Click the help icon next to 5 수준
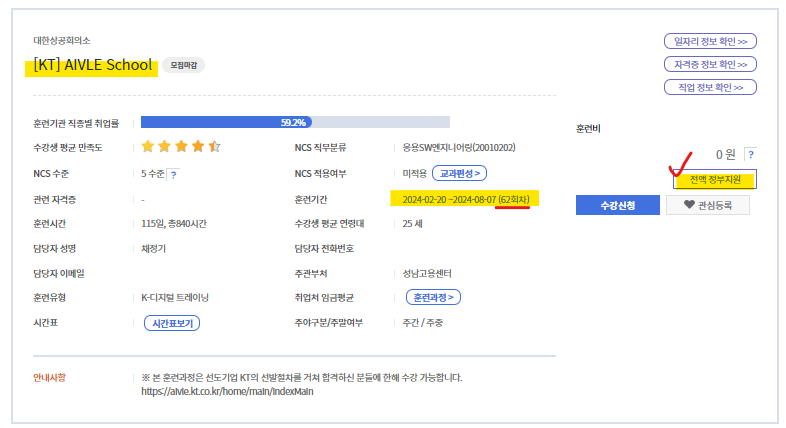The height and width of the screenshot is (428, 786). pyautogui.click(x=173, y=174)
